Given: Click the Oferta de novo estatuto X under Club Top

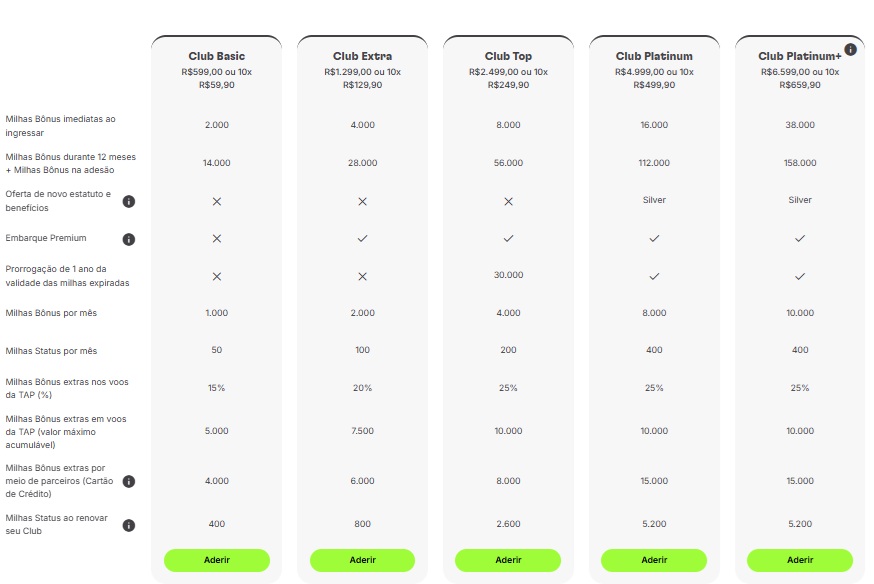Looking at the screenshot, I should [x=508, y=201].
